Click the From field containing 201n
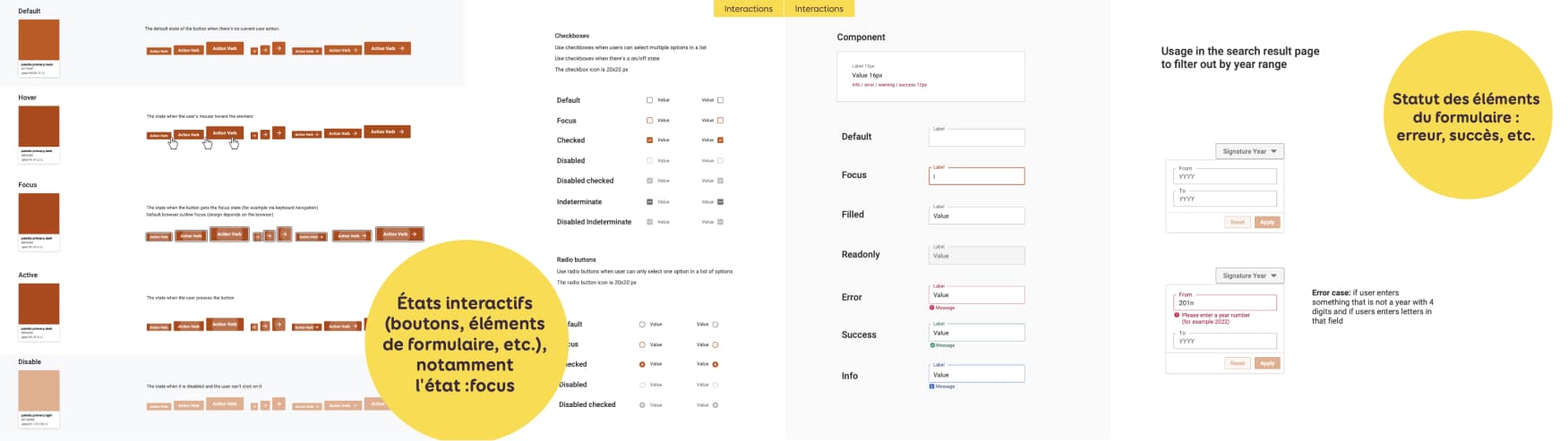This screenshot has width=1568, height=441. tap(1224, 303)
